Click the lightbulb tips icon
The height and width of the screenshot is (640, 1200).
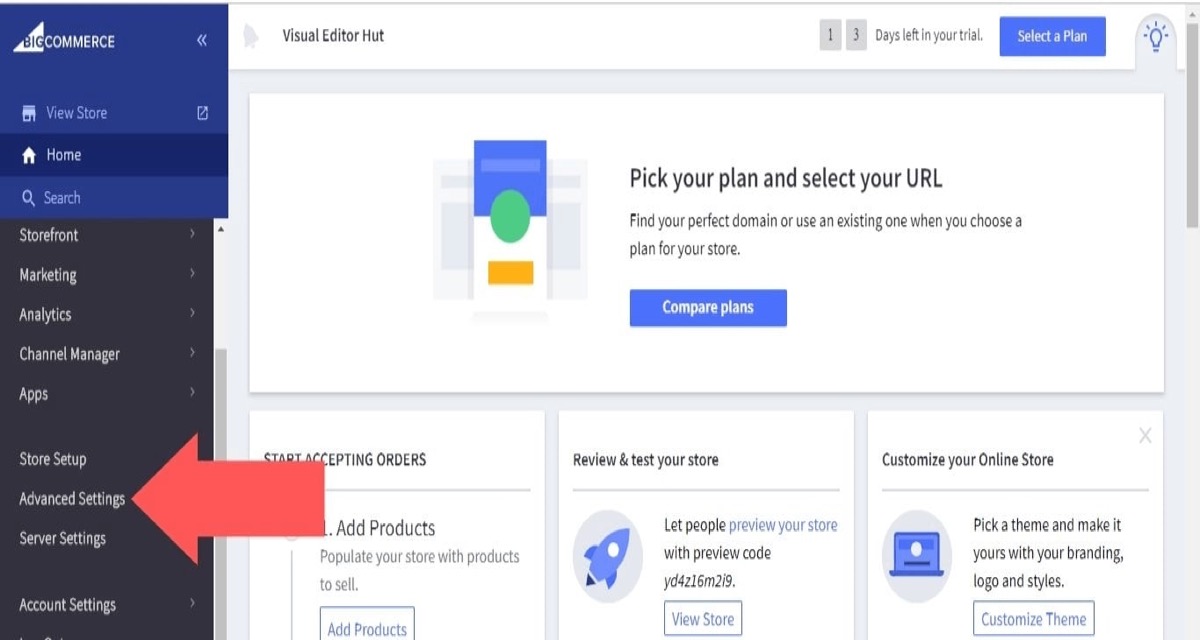pyautogui.click(x=1156, y=37)
